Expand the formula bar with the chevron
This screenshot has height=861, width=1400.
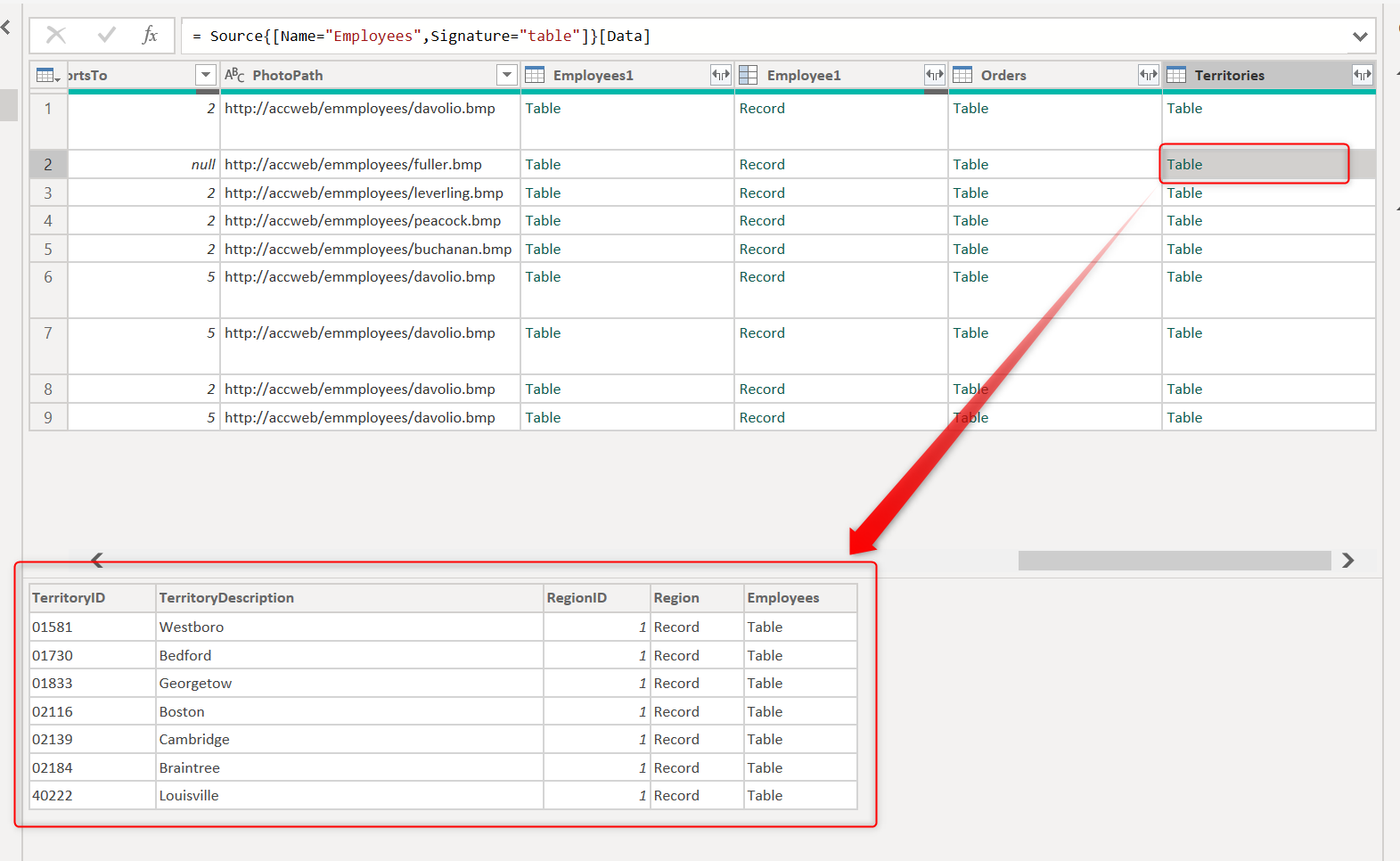(x=1359, y=37)
